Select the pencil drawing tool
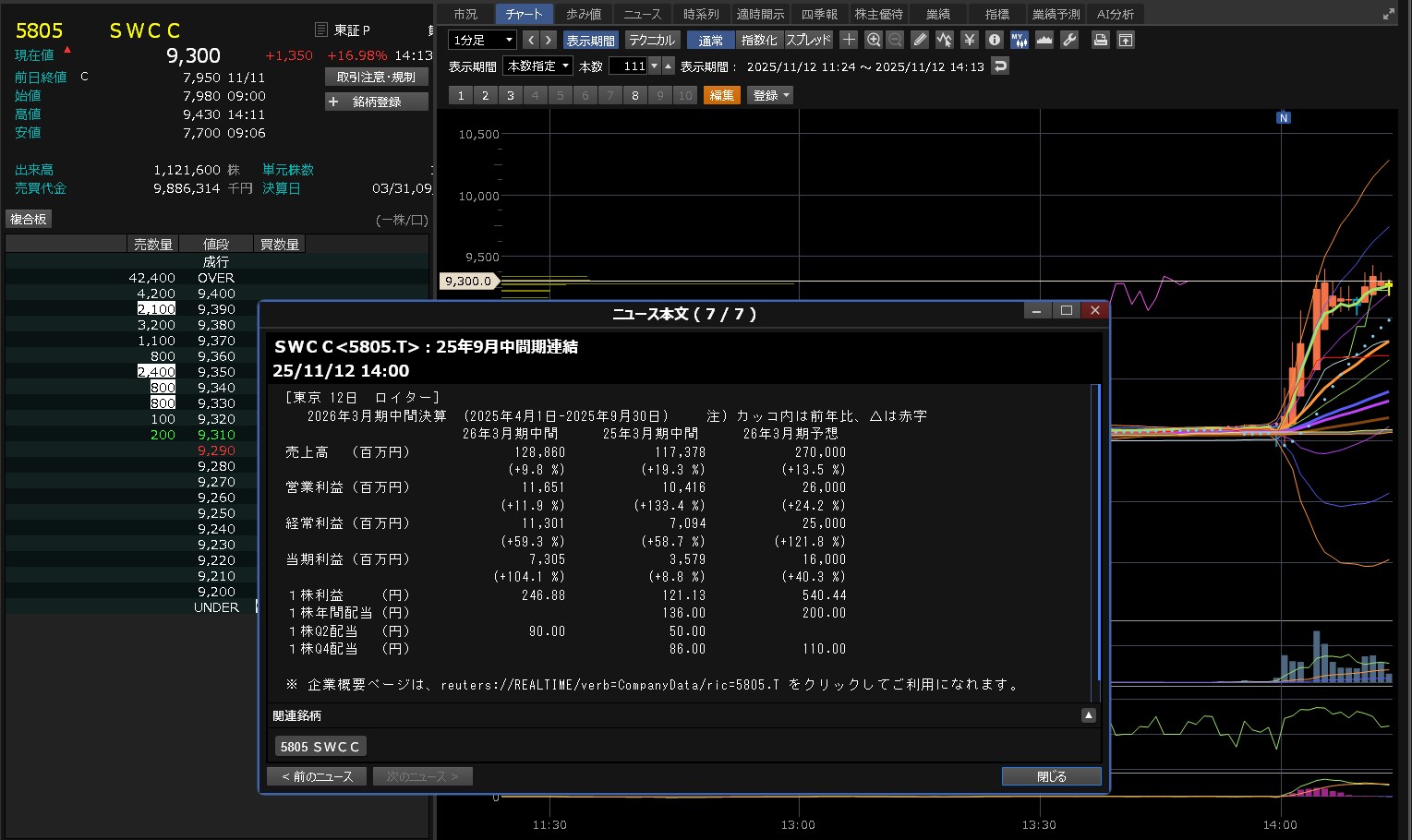Image resolution: width=1412 pixels, height=840 pixels. coord(920,40)
